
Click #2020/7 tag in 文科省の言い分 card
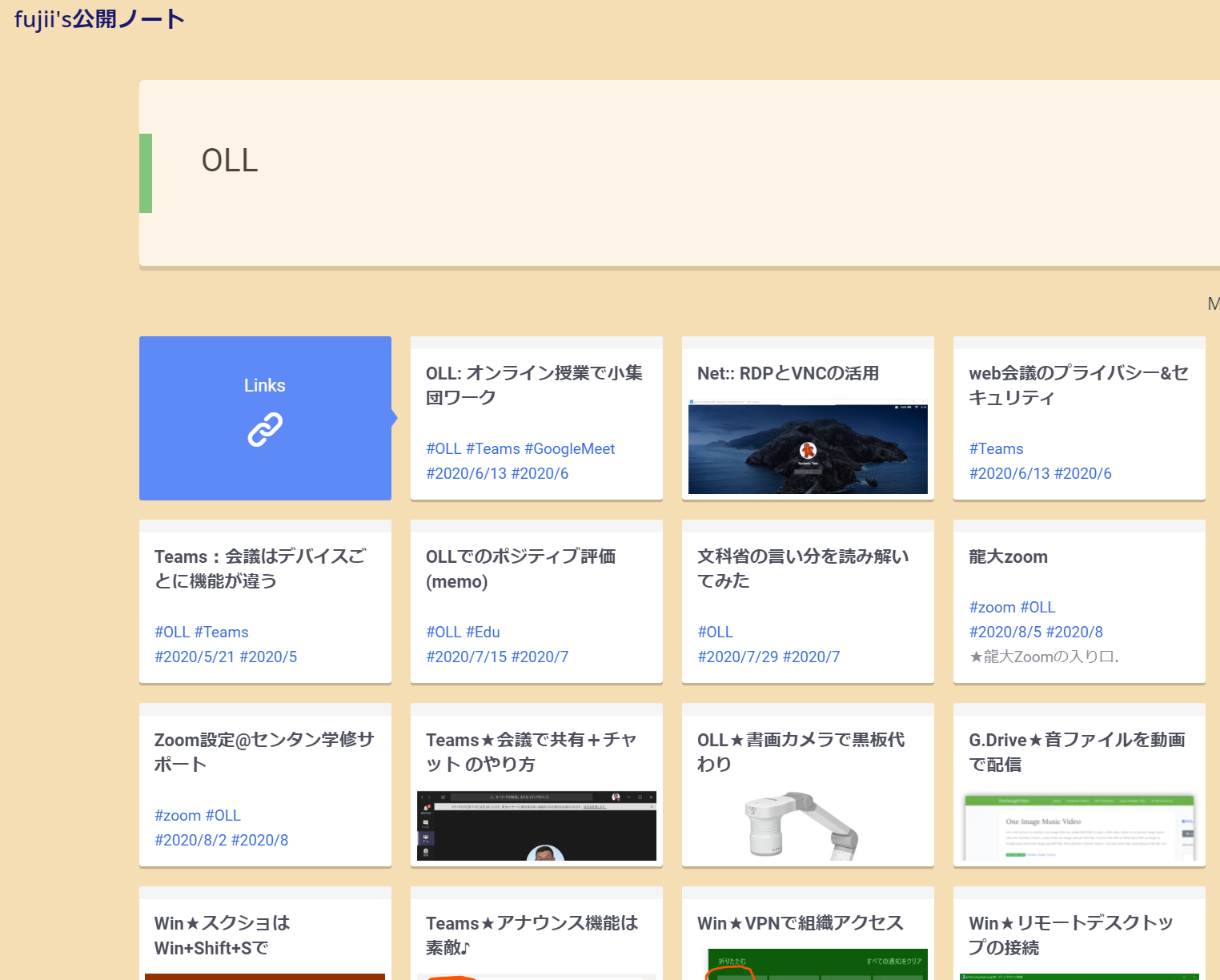point(811,657)
